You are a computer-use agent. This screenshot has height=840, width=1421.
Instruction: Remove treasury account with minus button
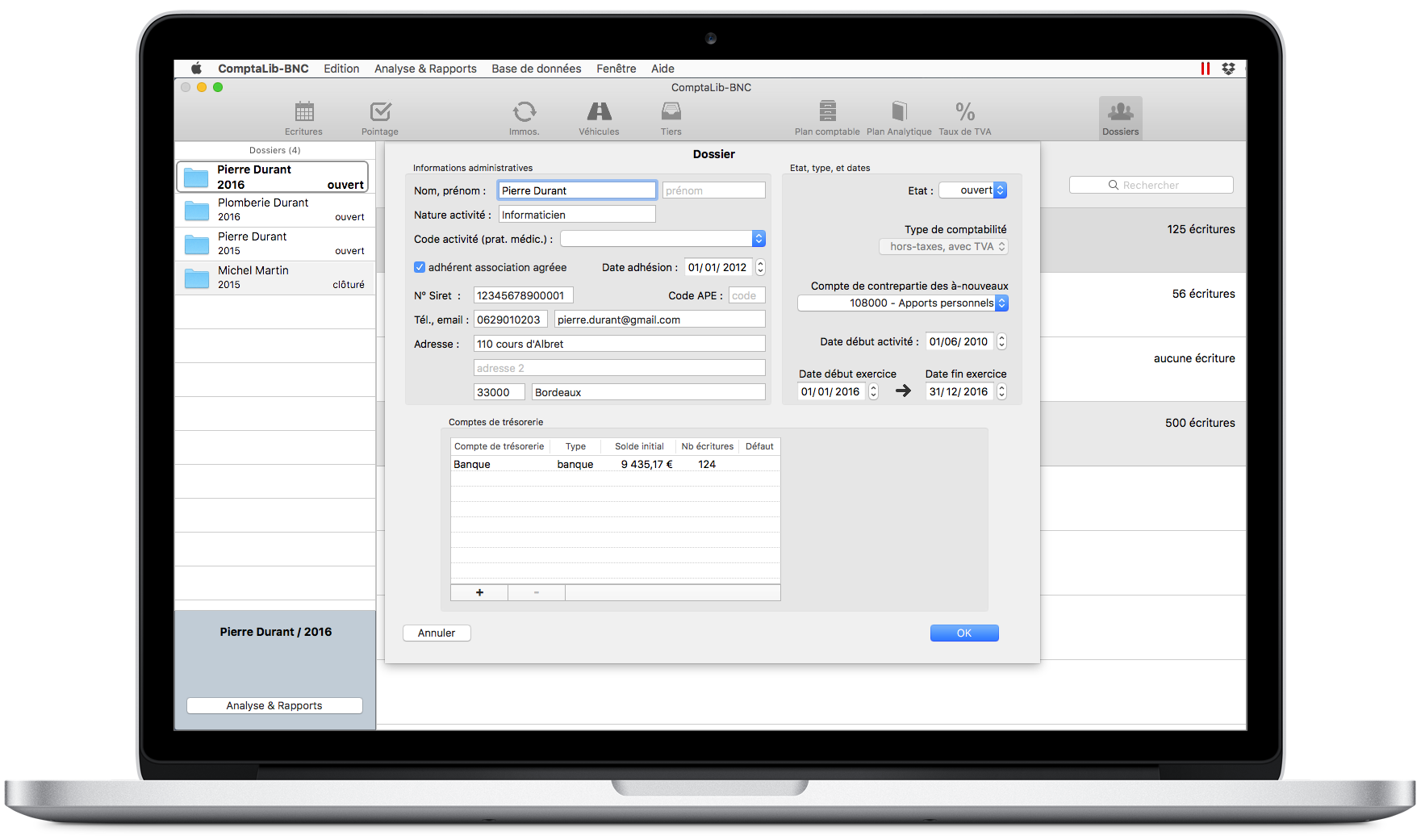[537, 592]
